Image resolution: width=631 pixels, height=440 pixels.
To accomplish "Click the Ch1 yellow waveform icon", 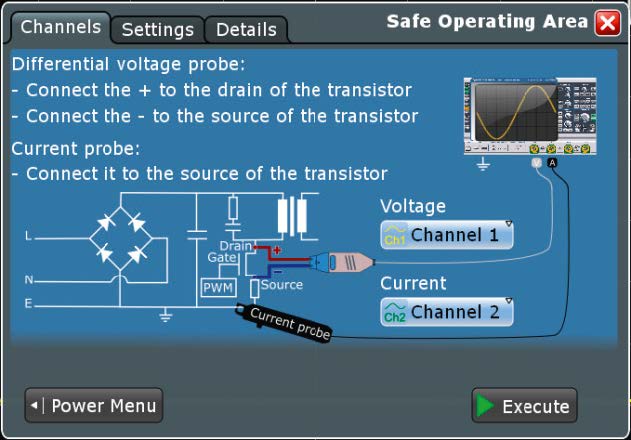I will pyautogui.click(x=394, y=235).
